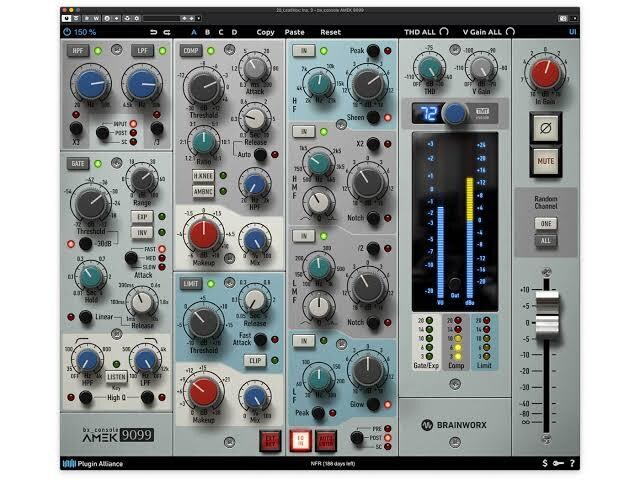
Task: Toggle the LF Glow switch
Action: point(373,404)
